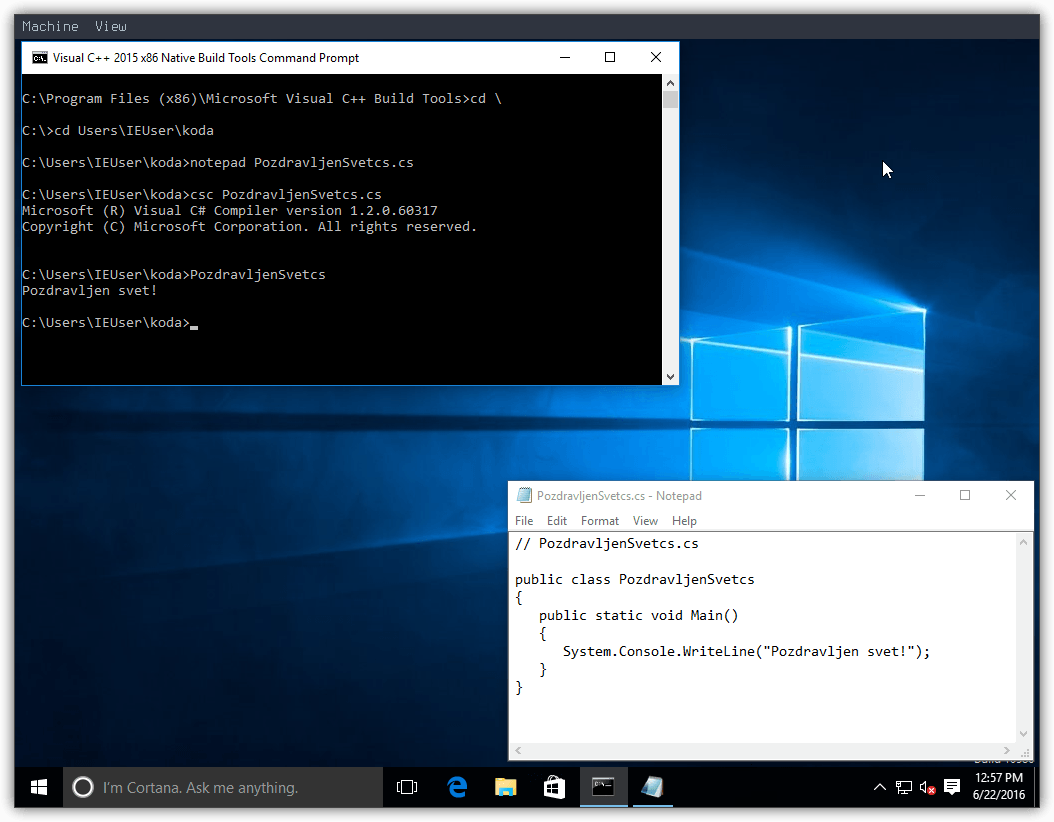
Task: Click the Command Prompt scrollbar down arrow
Action: coord(670,377)
